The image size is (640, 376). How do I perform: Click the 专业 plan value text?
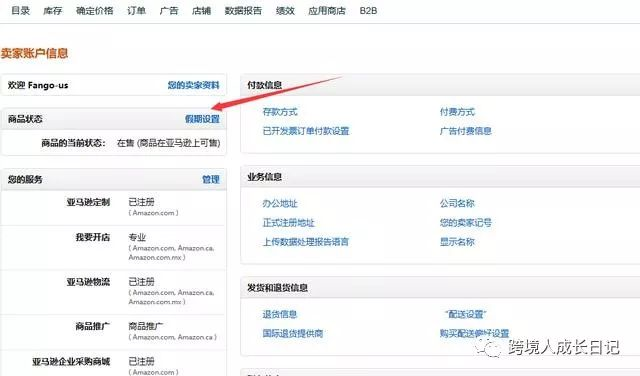pyautogui.click(x=137, y=237)
